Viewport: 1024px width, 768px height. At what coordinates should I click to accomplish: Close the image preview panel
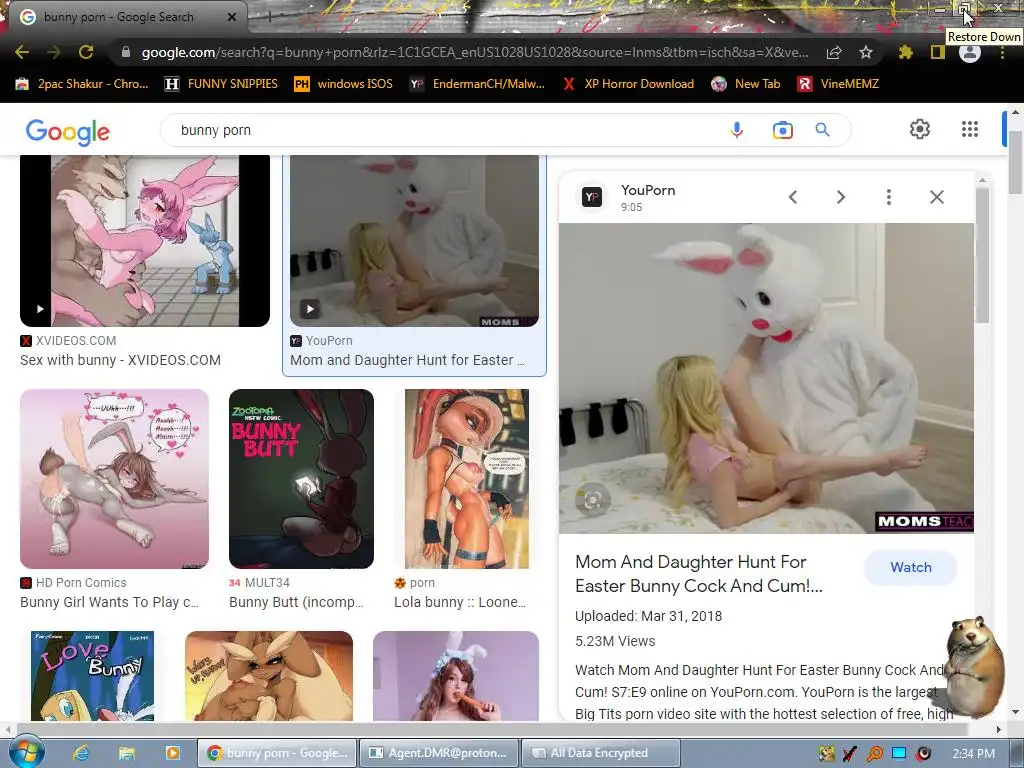(936, 197)
